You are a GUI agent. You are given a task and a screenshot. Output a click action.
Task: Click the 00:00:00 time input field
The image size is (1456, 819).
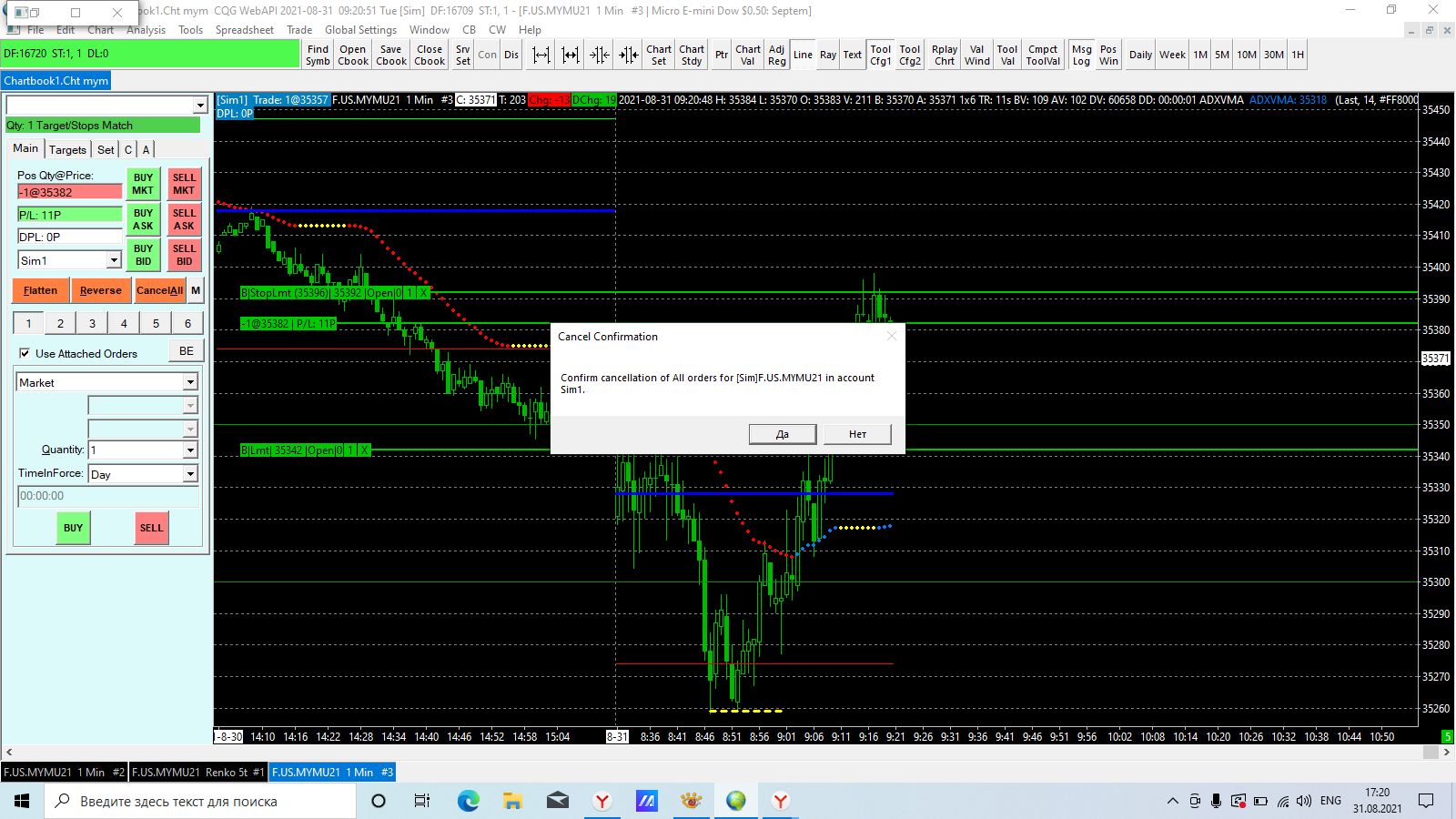(107, 496)
